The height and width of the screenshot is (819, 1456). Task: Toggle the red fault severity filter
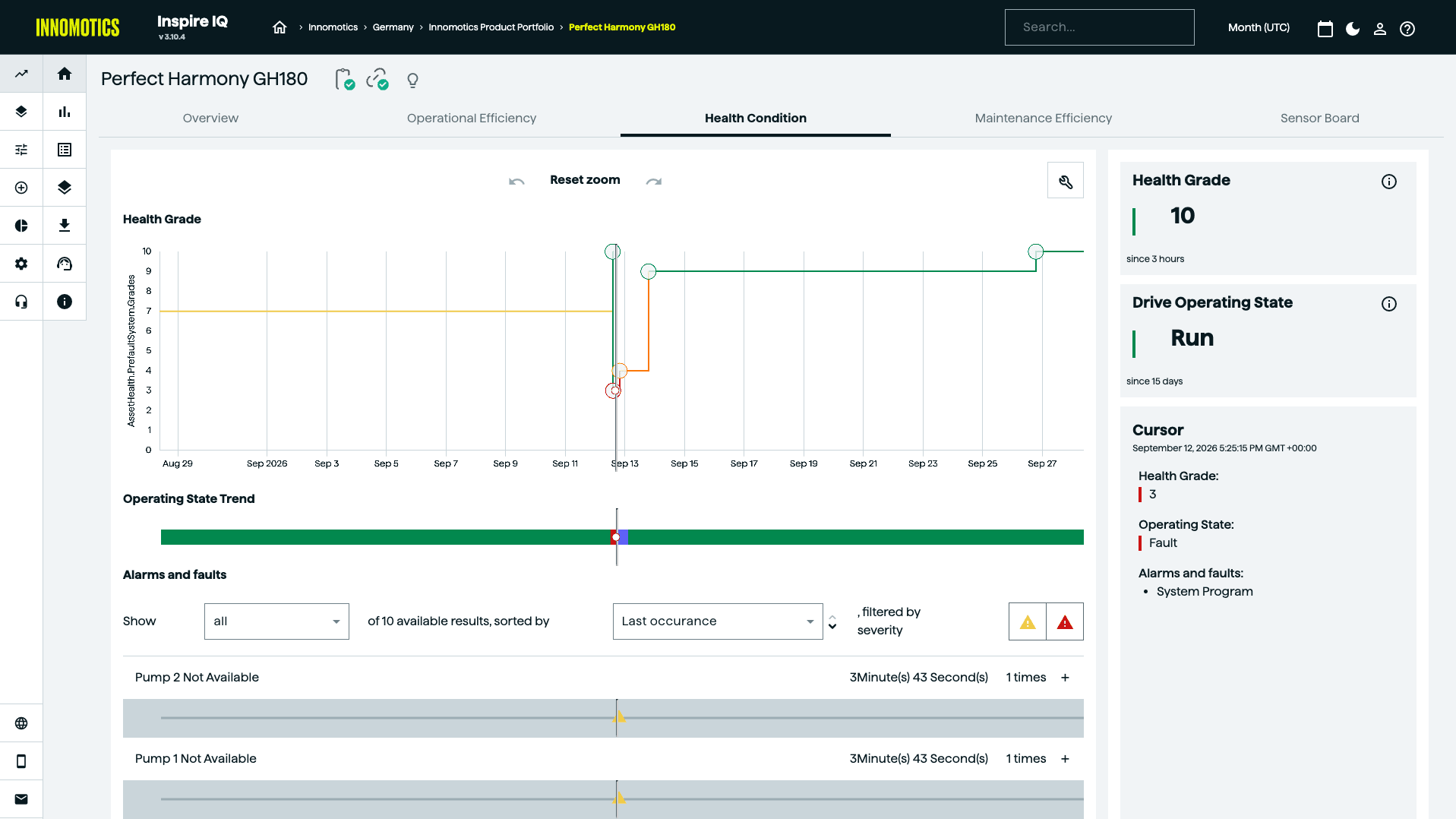pos(1065,622)
